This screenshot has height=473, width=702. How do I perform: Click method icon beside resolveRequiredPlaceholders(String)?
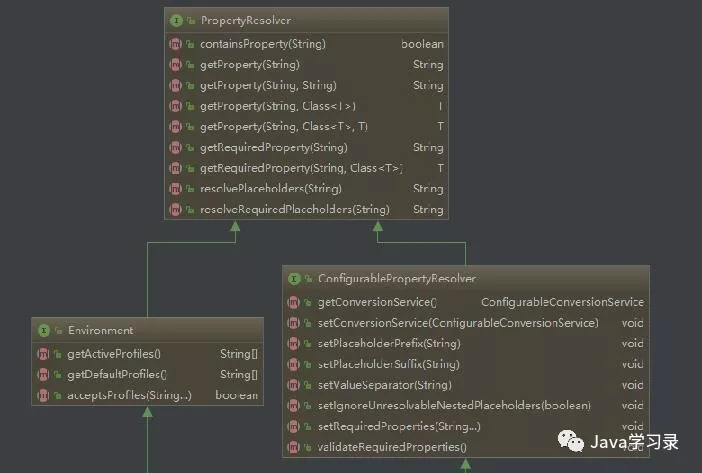click(x=175, y=209)
